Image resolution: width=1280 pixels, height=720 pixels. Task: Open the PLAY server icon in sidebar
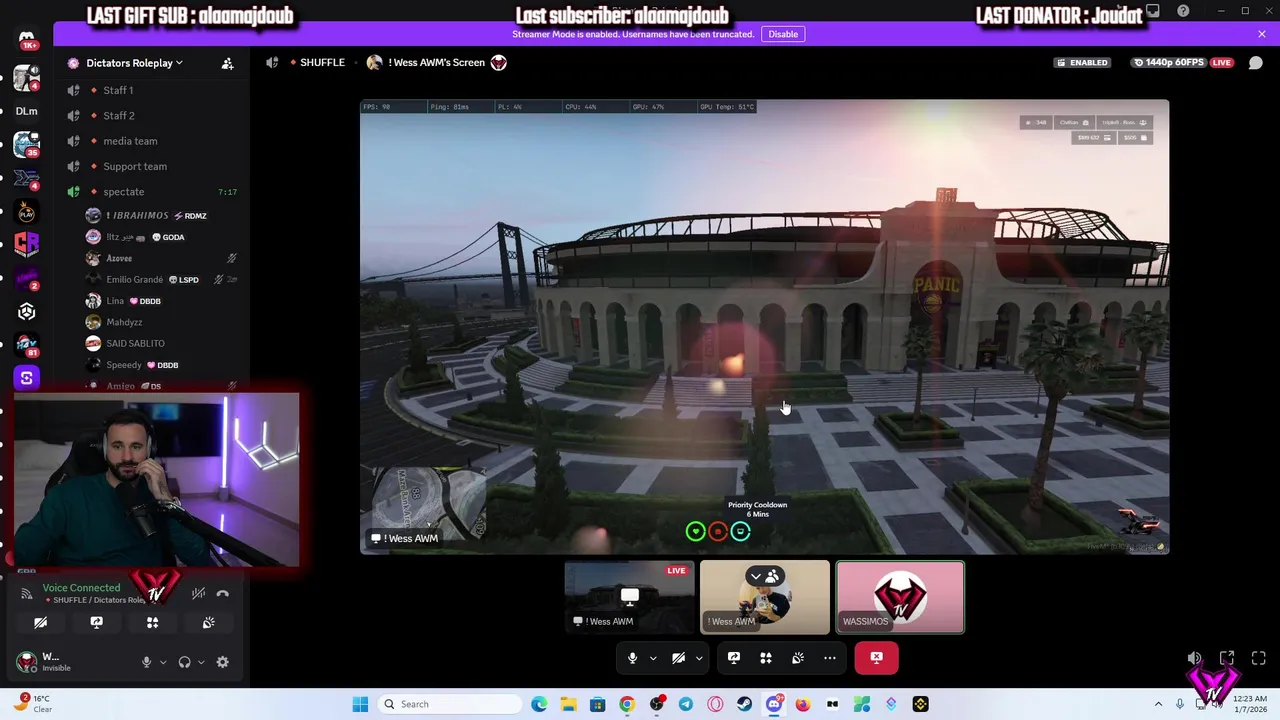click(x=26, y=213)
